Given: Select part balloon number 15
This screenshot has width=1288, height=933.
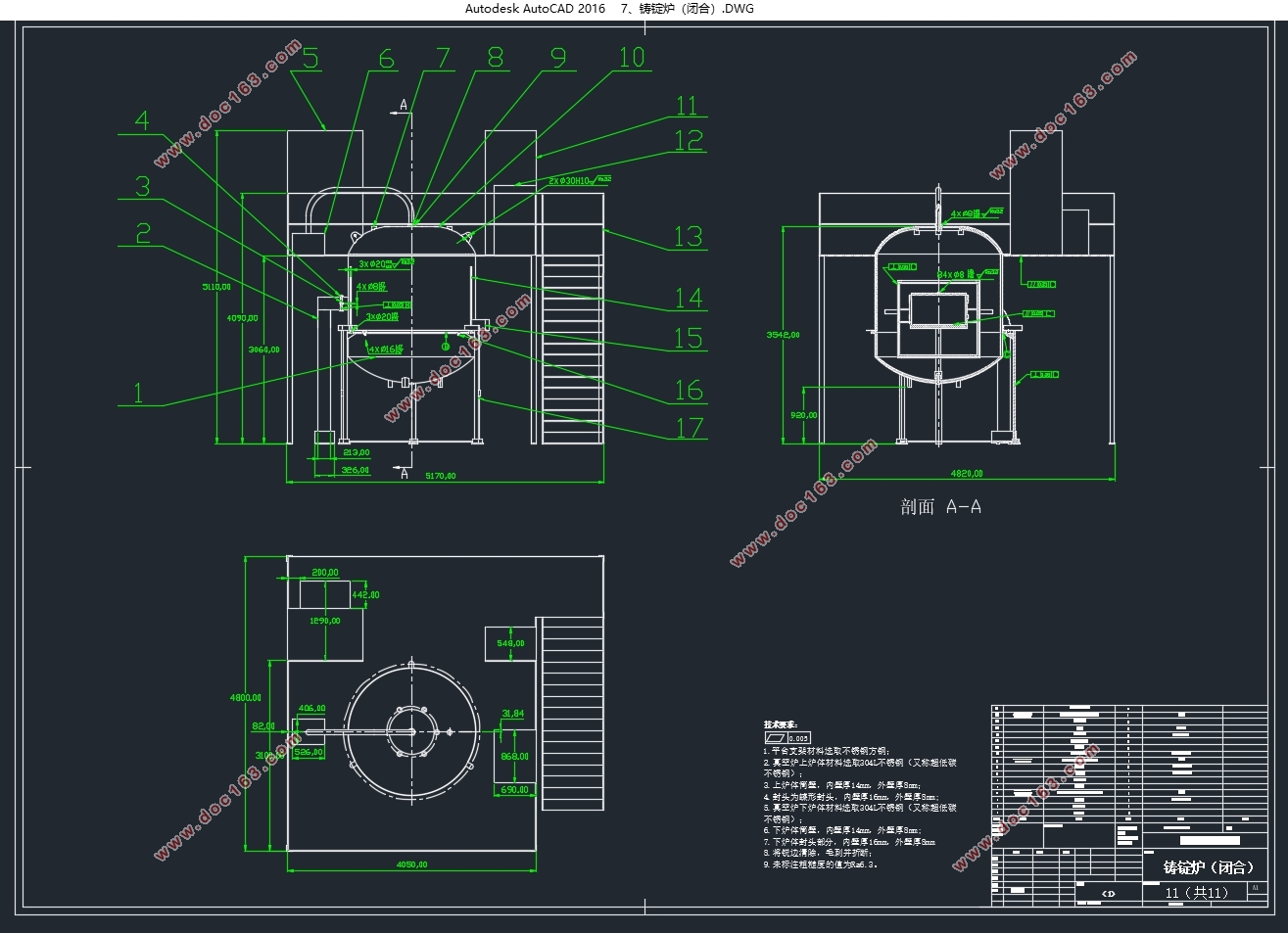Looking at the screenshot, I should 689,339.
